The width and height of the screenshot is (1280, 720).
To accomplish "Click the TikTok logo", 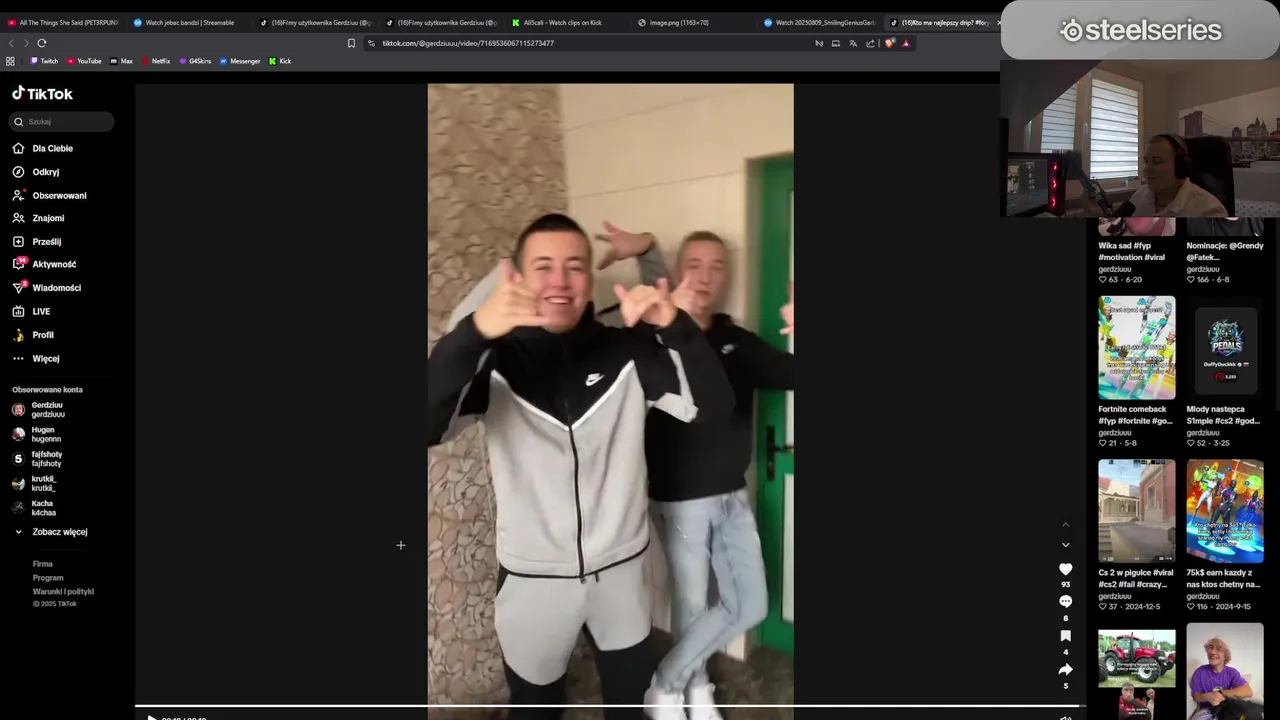I will [42, 94].
